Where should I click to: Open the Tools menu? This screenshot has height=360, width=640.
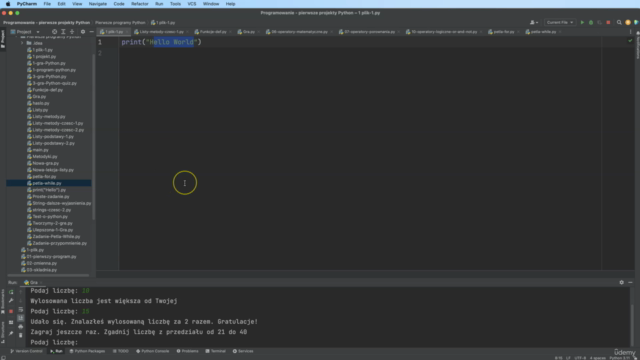pyautogui.click(x=175, y=4)
